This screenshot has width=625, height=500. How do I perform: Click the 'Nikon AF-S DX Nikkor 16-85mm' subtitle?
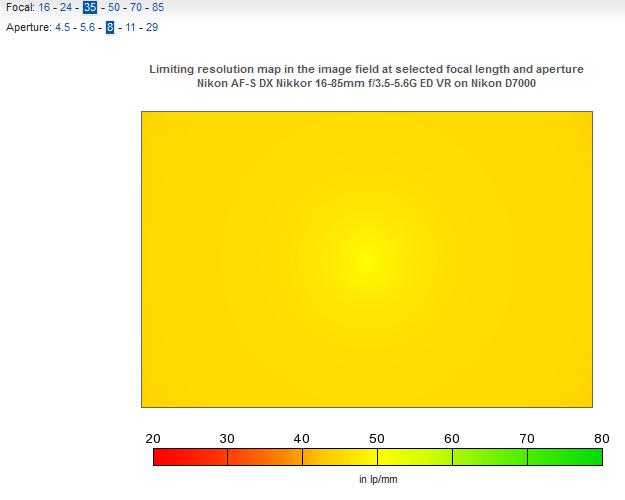[x=366, y=83]
